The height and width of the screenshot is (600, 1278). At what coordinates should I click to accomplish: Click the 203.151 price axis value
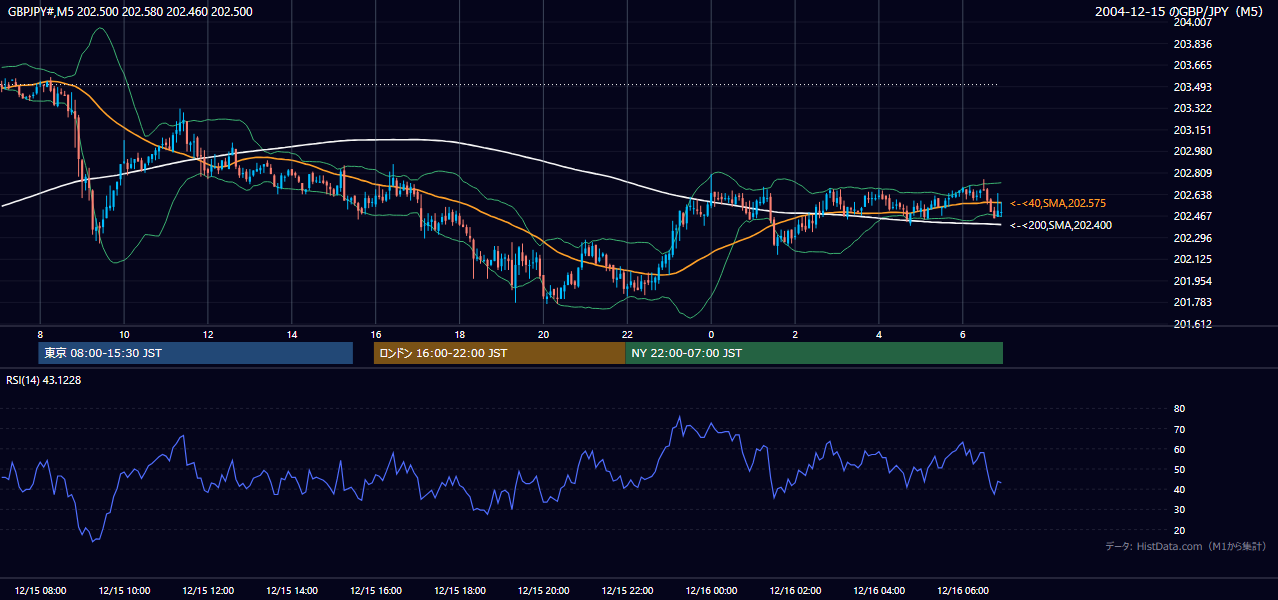(1192, 130)
